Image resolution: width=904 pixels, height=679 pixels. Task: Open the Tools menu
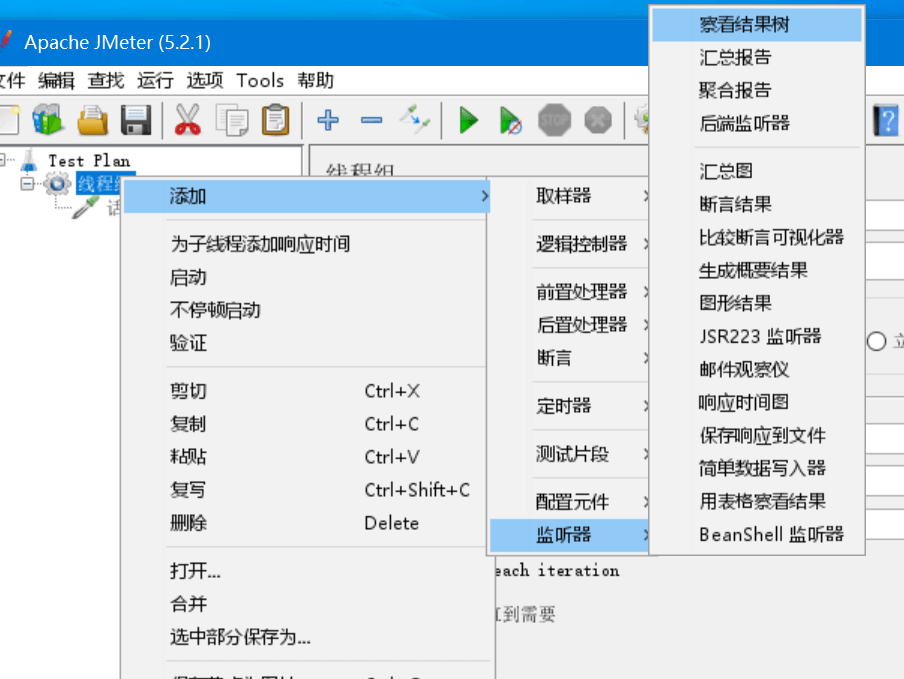(x=260, y=81)
